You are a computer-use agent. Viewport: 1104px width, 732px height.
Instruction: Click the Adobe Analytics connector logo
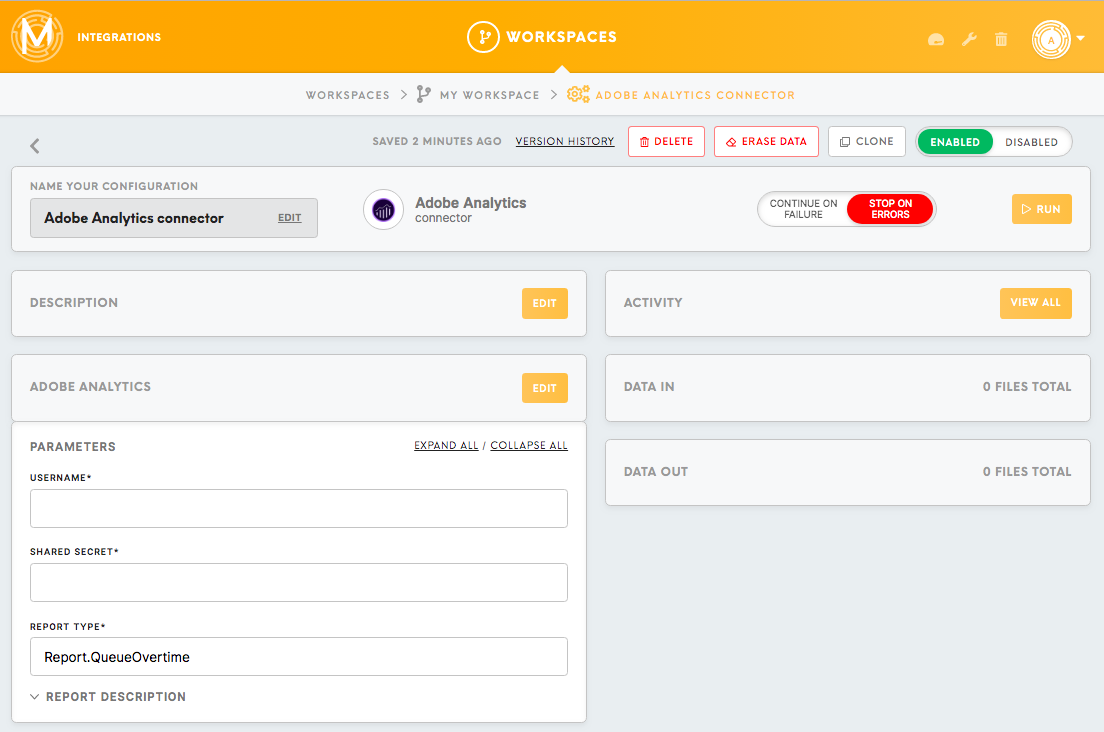384,210
